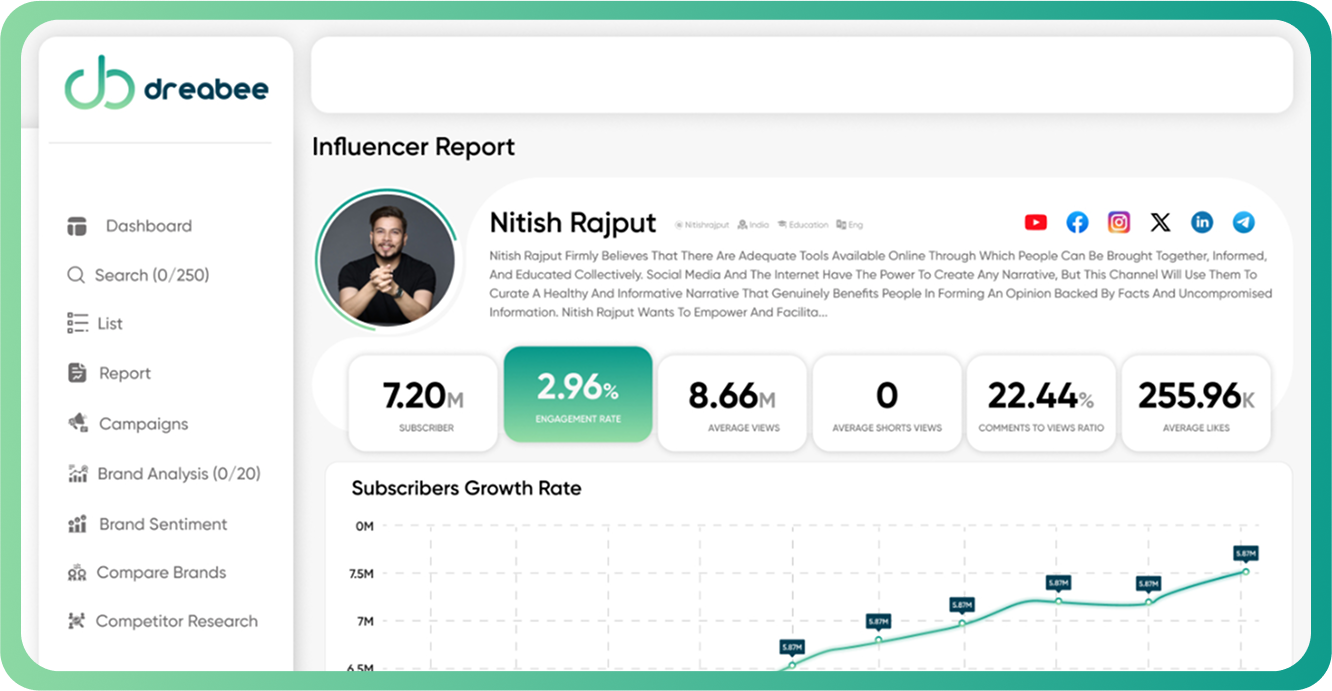Open Brand Analysis (0/20)
The width and height of the screenshot is (1332, 691).
click(x=178, y=474)
